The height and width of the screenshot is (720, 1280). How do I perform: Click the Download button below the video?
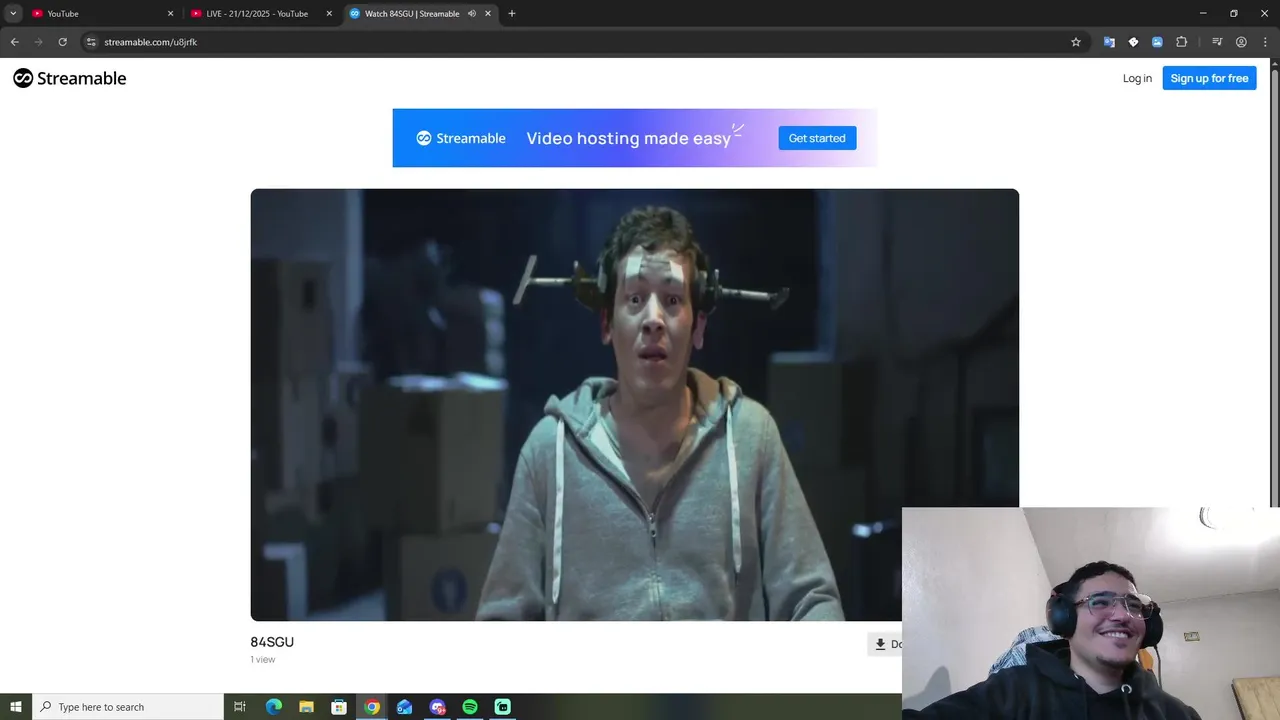(885, 644)
